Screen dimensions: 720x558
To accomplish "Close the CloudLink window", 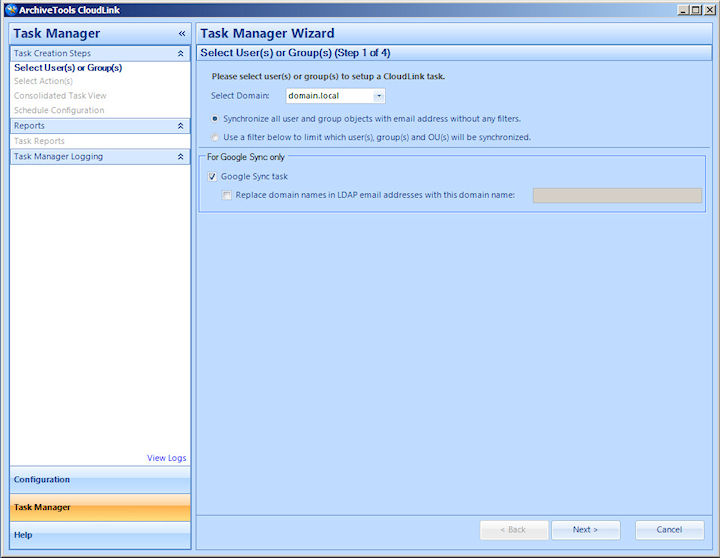I will (x=709, y=10).
